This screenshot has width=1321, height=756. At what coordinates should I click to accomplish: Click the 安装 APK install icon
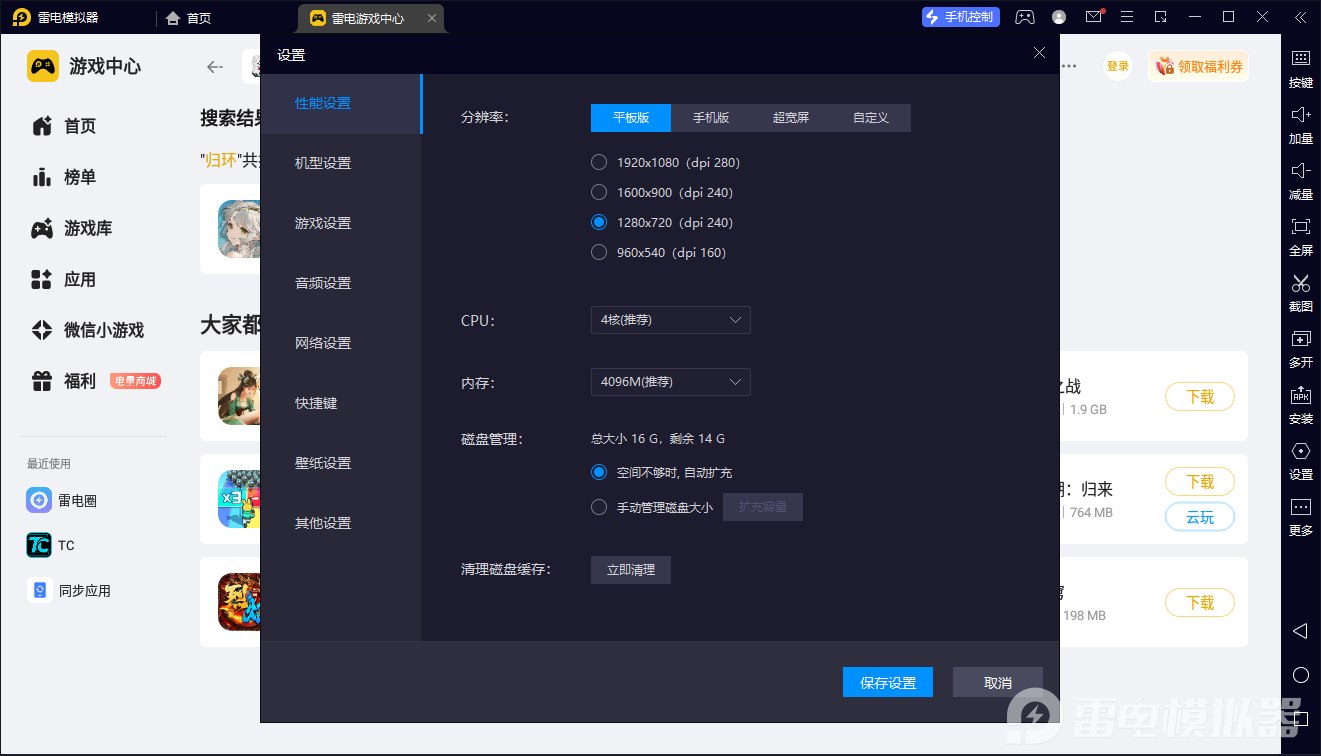pos(1300,396)
